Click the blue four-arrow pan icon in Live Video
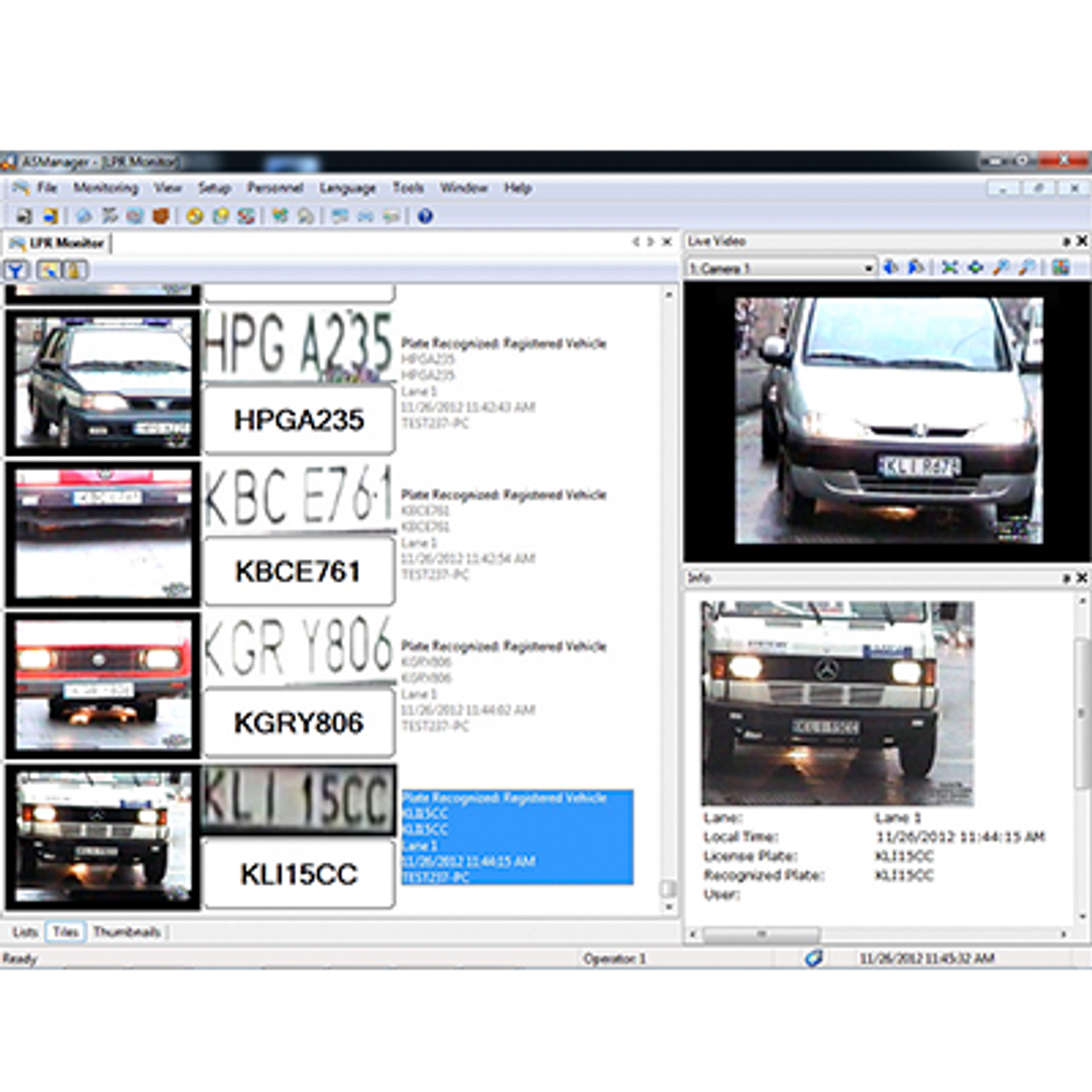The image size is (1092, 1092). coord(975,268)
